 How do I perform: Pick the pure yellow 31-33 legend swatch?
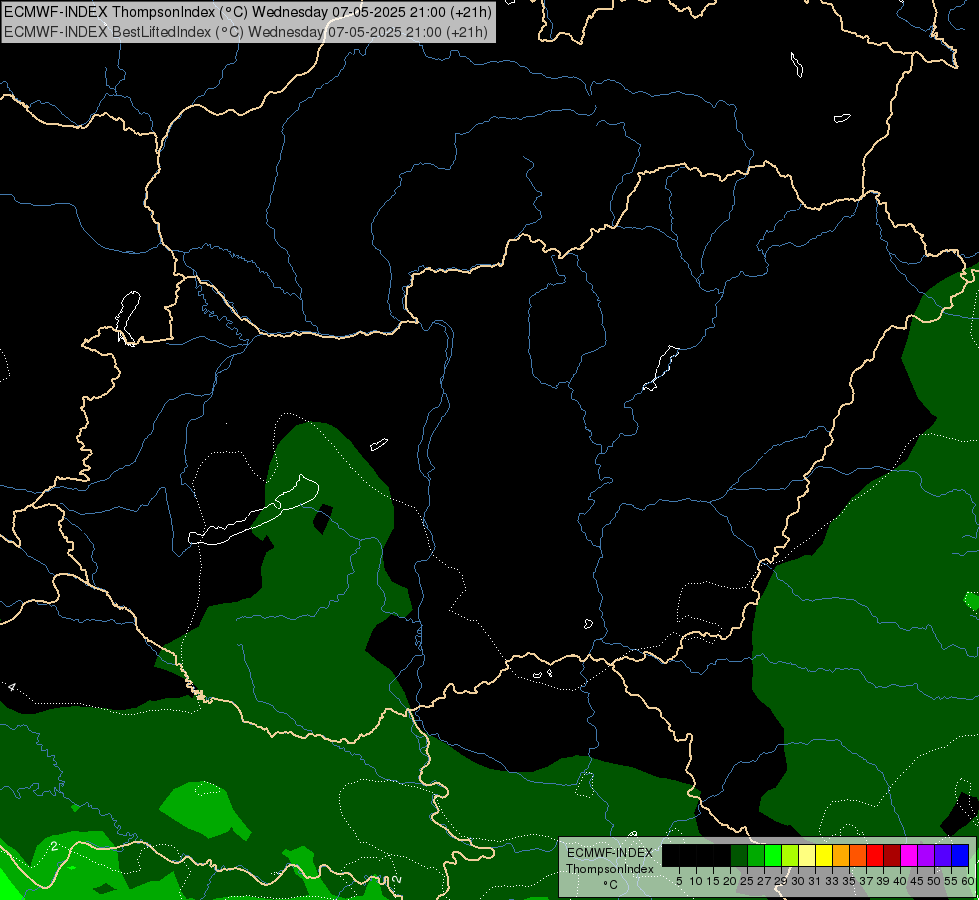(824, 855)
